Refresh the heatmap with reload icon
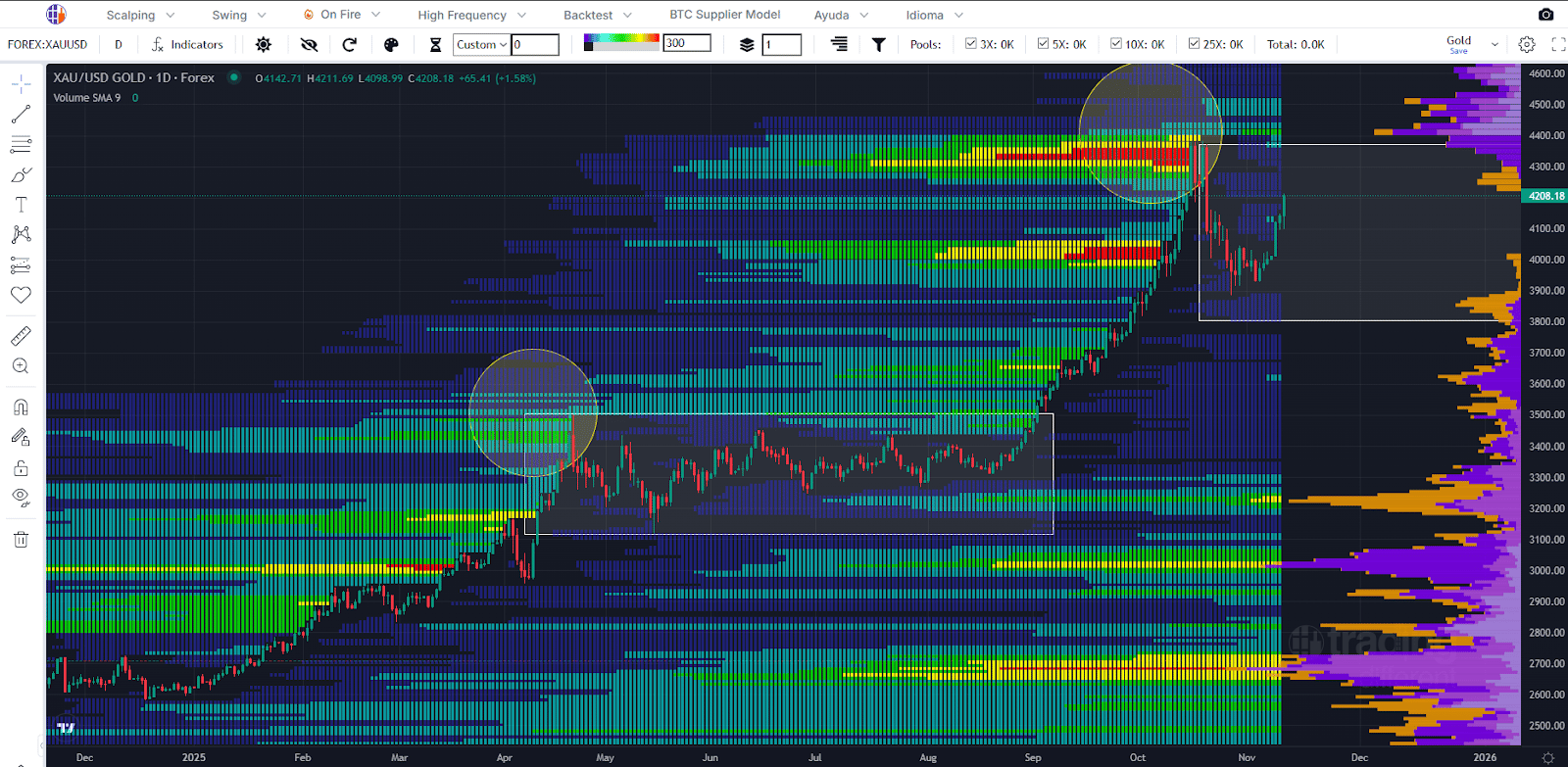 [x=350, y=44]
